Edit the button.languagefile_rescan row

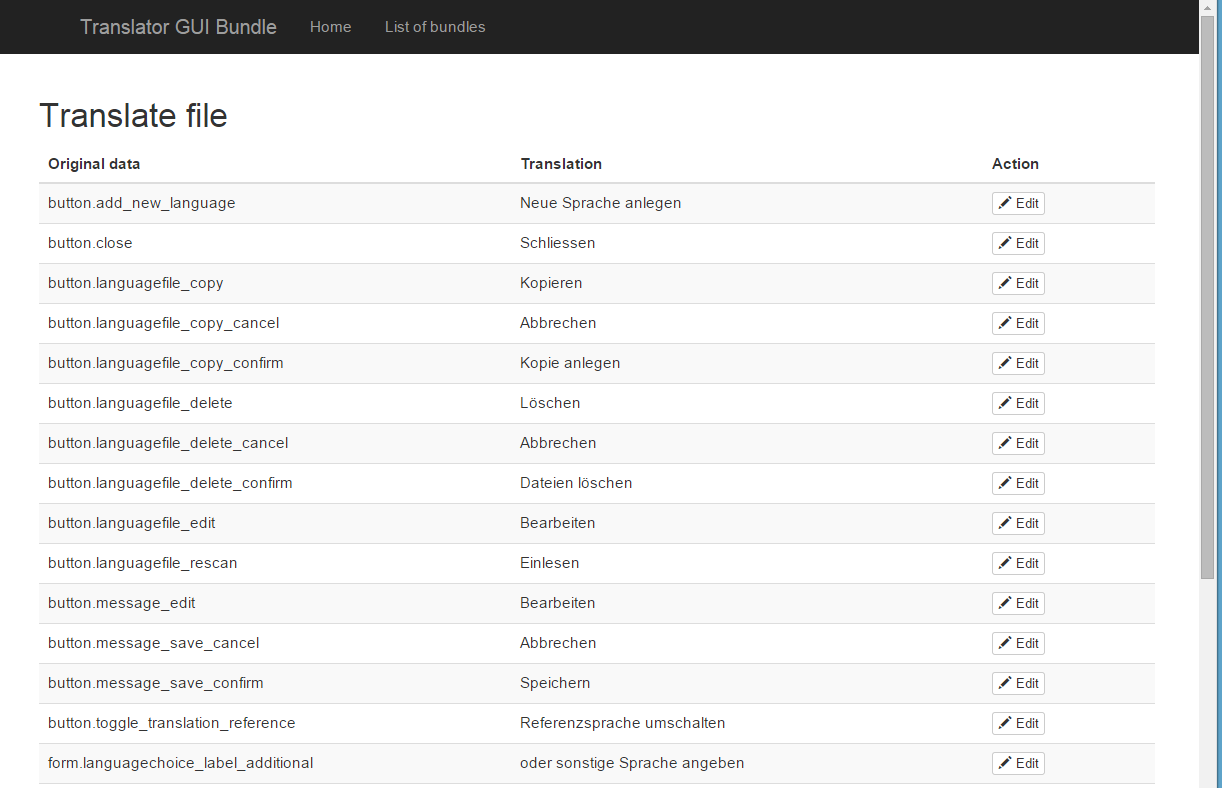tap(1018, 563)
